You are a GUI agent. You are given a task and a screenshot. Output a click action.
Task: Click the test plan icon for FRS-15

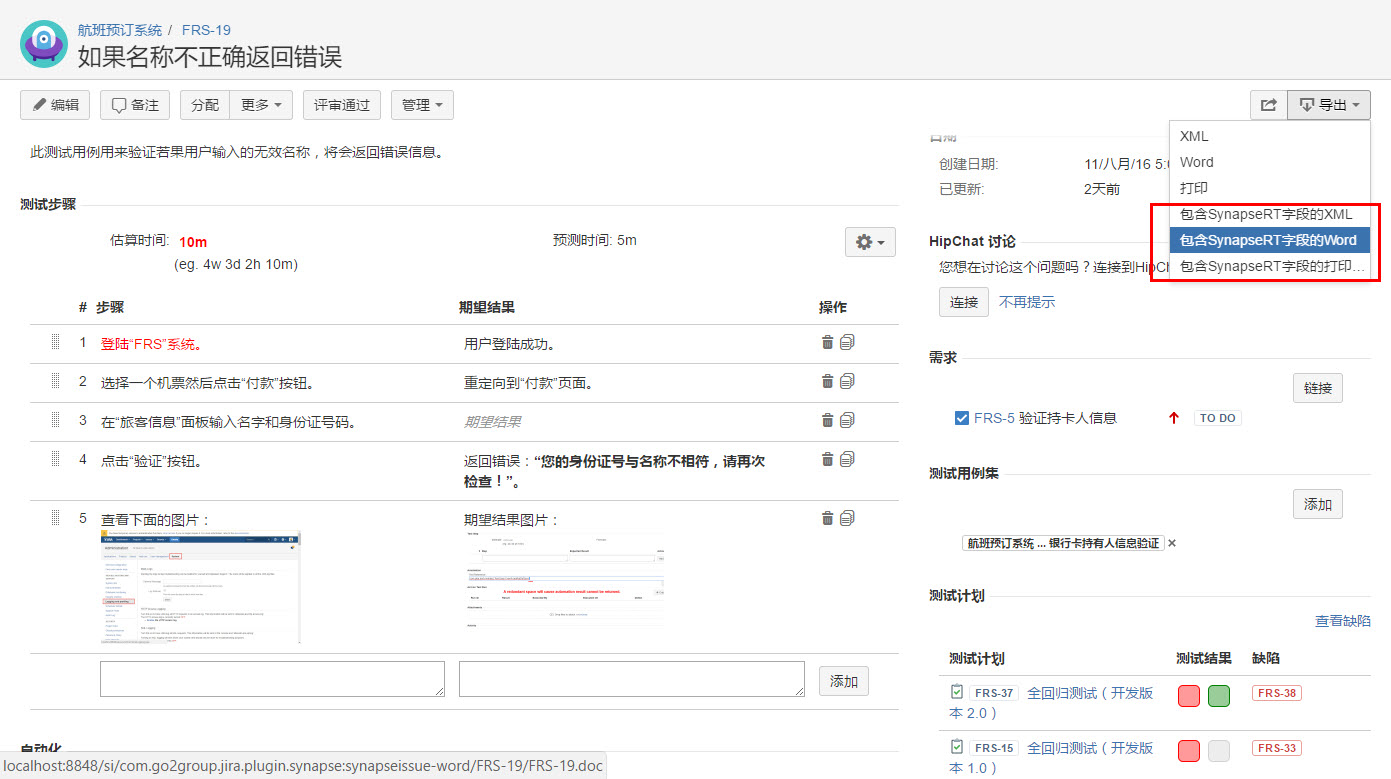[957, 747]
